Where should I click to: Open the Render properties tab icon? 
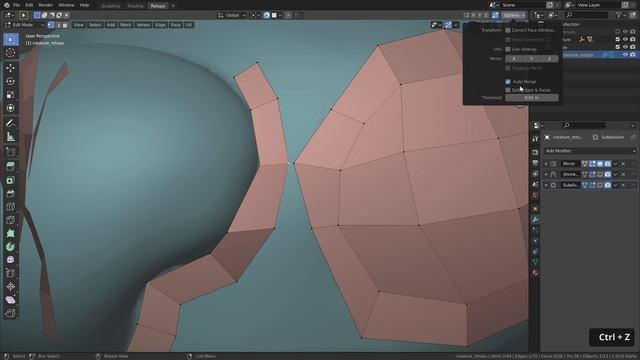(535, 152)
